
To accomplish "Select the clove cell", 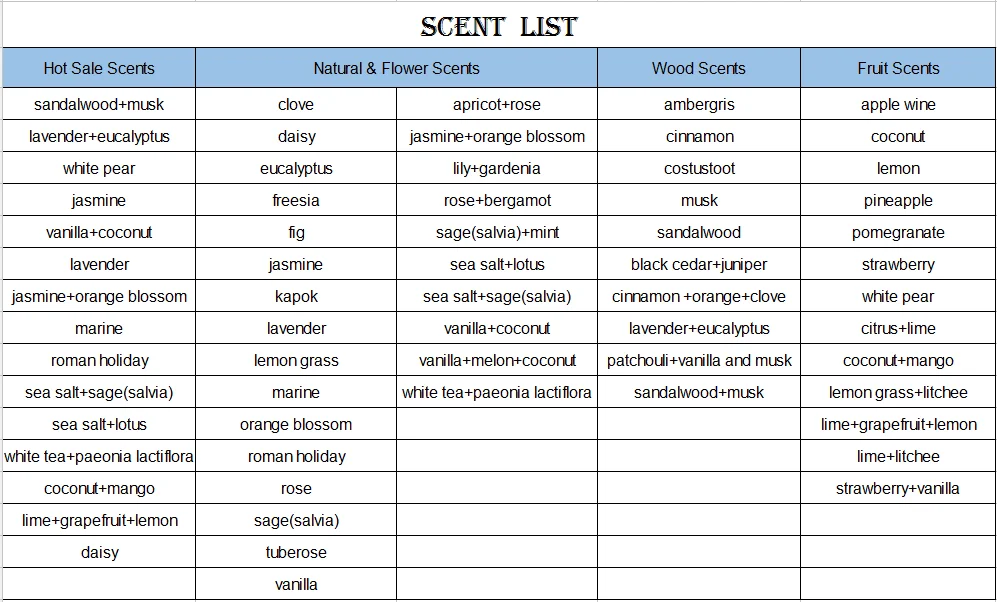I will pyautogui.click(x=296, y=104).
